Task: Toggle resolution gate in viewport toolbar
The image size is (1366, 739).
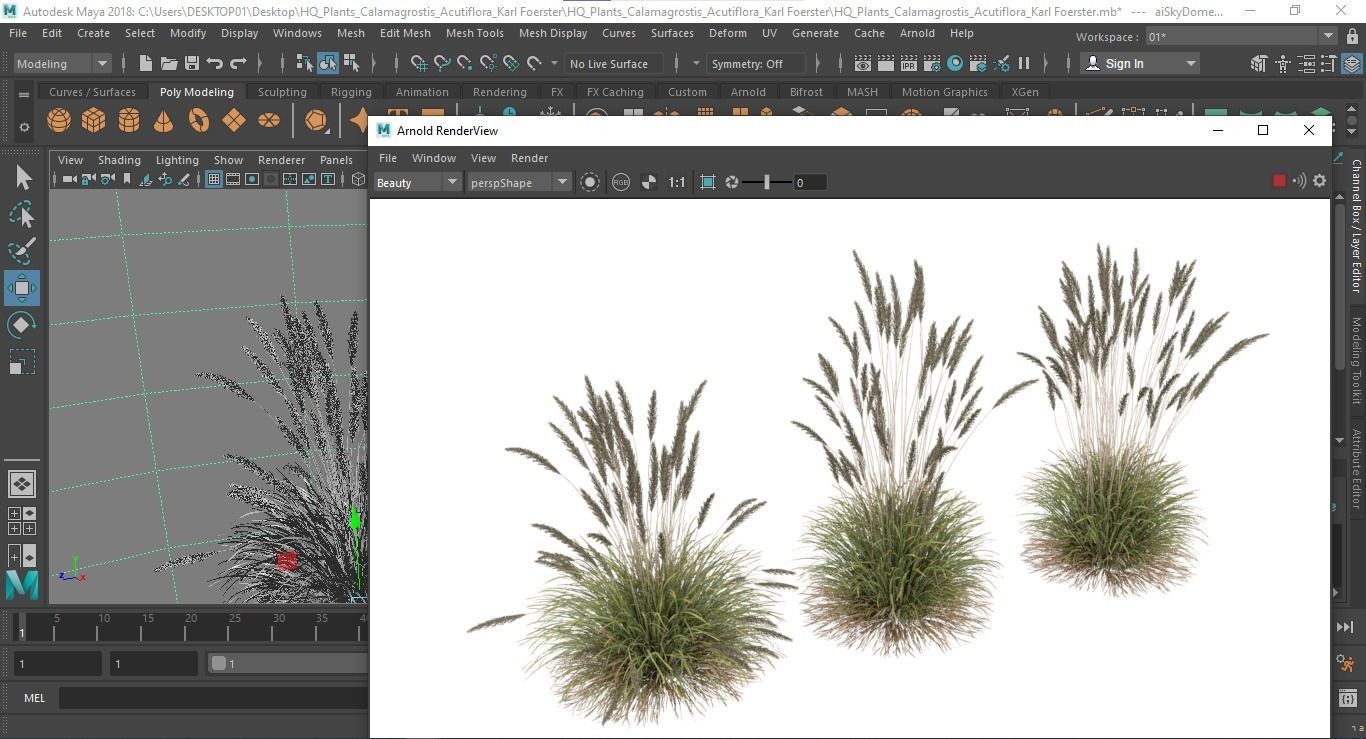Action: 252,179
